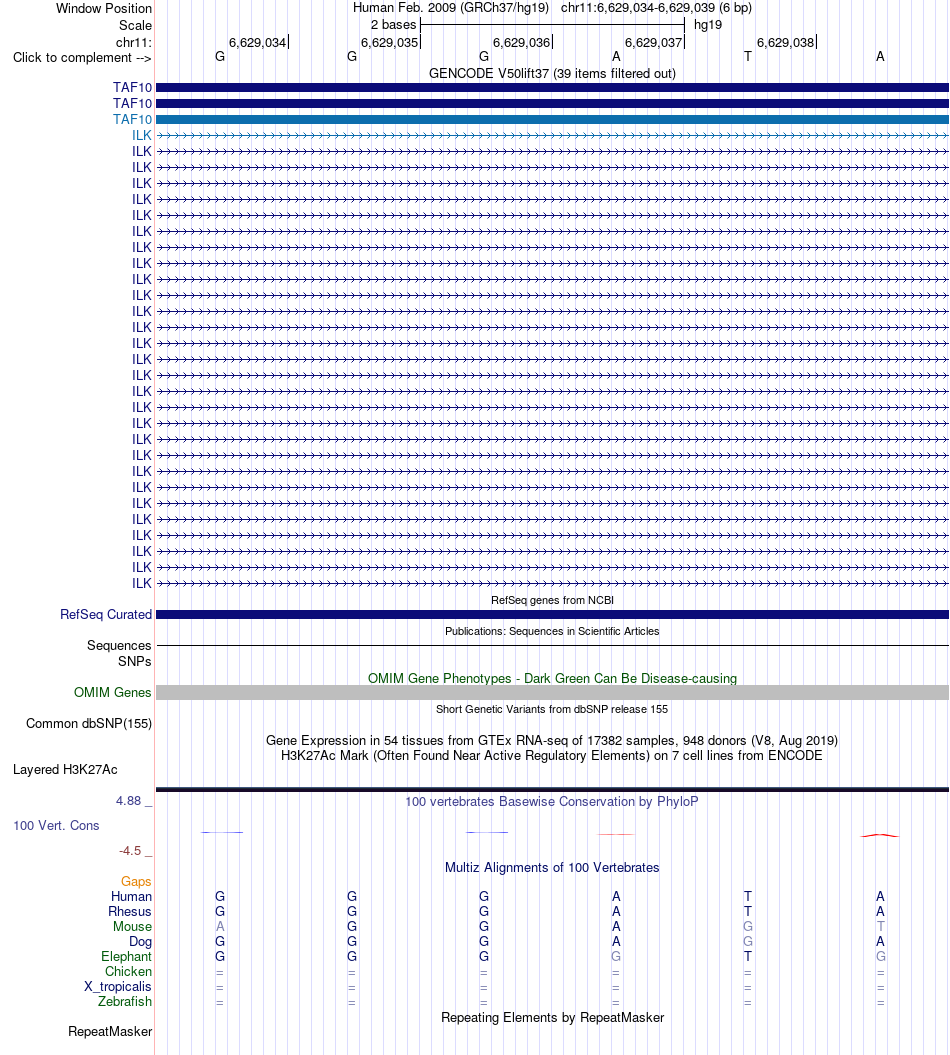Click the Dog species label
Viewport: 950px width, 1055px height.
pos(141,941)
